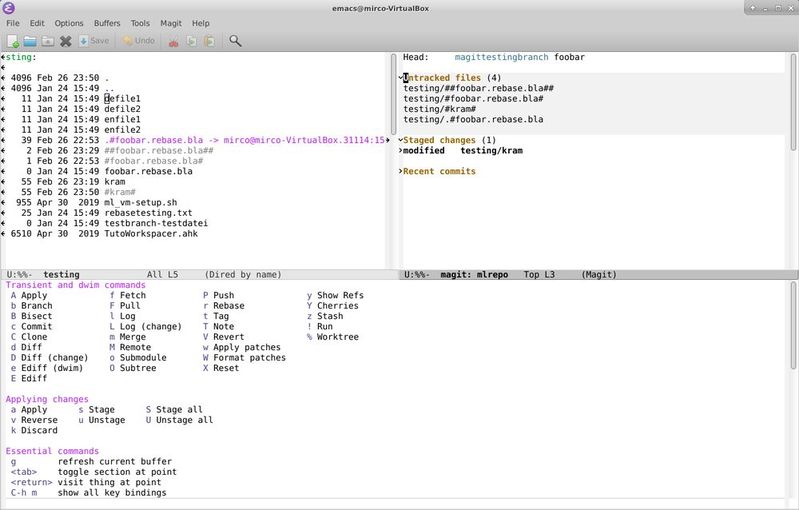Click the Undo toolbar button
Image resolution: width=799 pixels, height=510 pixels.
click(x=139, y=41)
